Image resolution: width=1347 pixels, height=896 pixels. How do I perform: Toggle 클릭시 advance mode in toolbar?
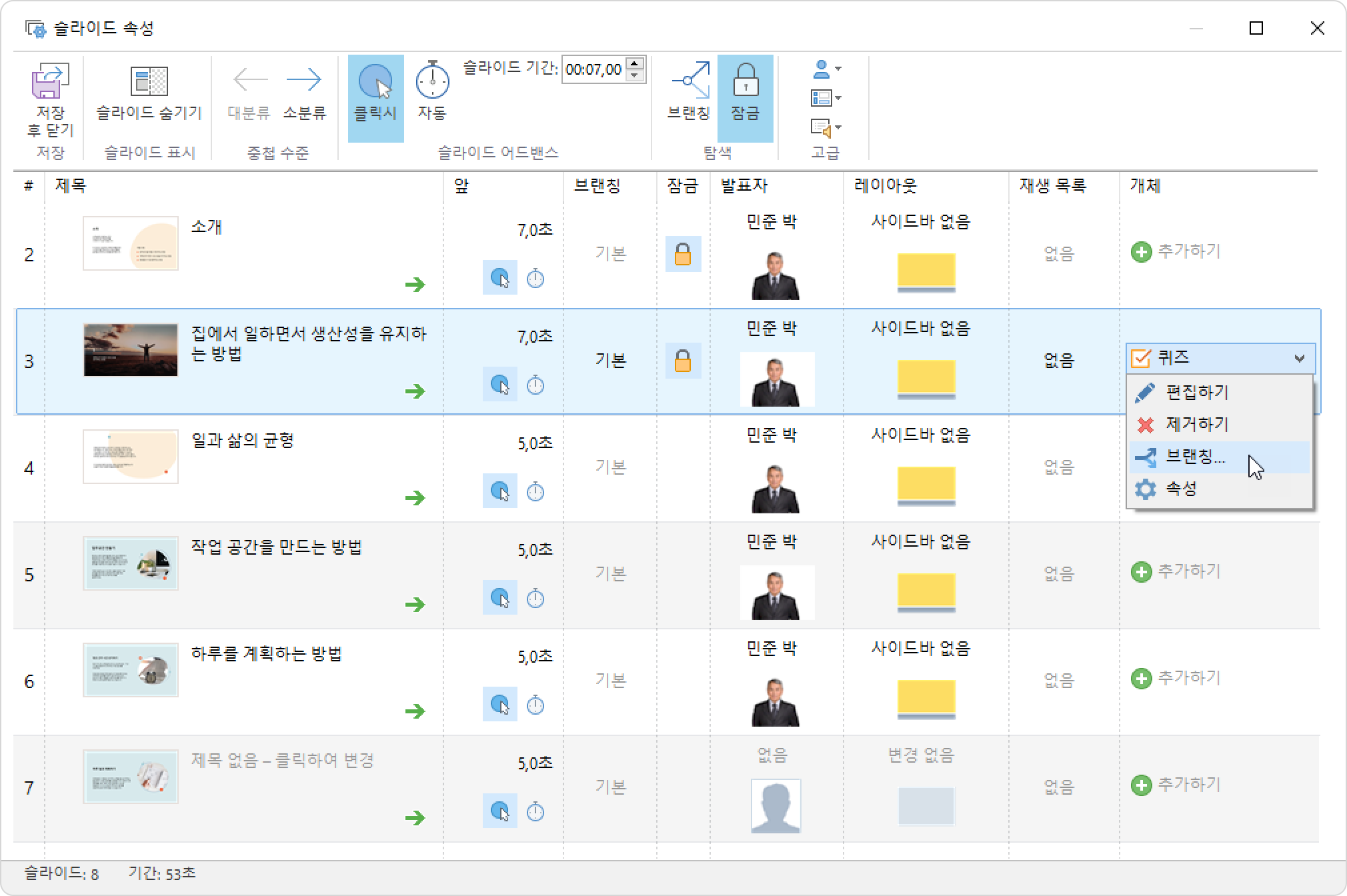click(375, 81)
